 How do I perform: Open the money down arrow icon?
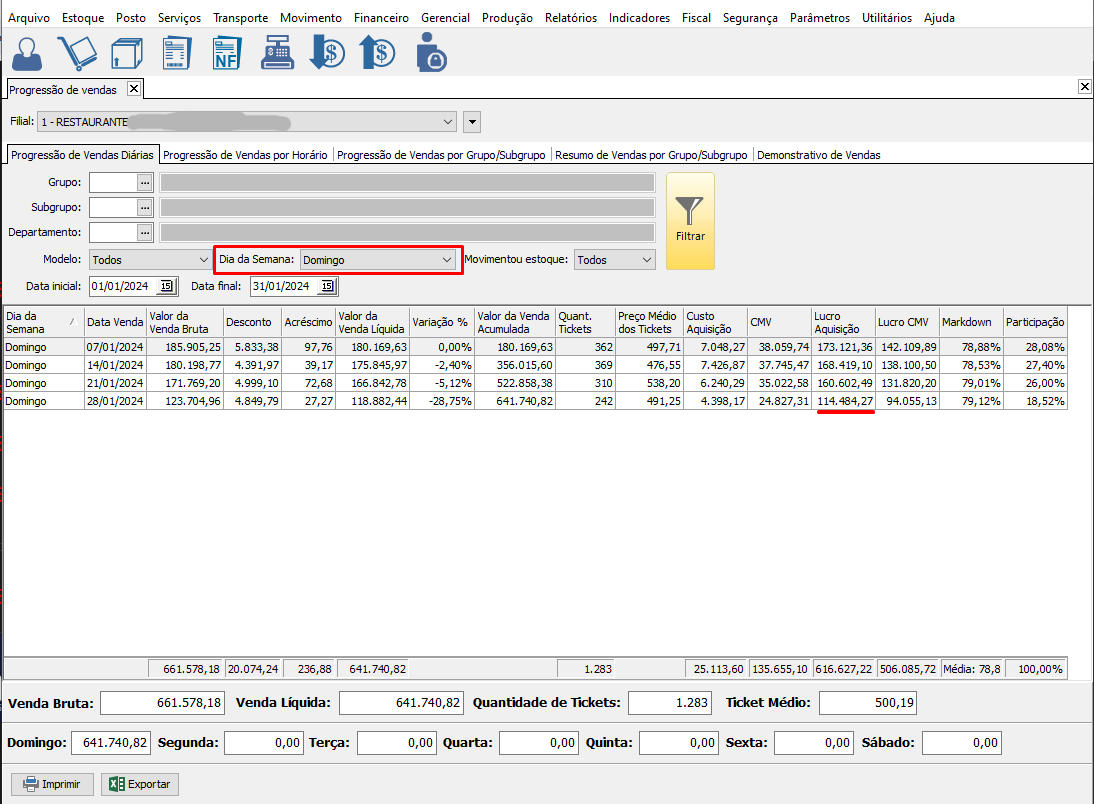point(327,52)
